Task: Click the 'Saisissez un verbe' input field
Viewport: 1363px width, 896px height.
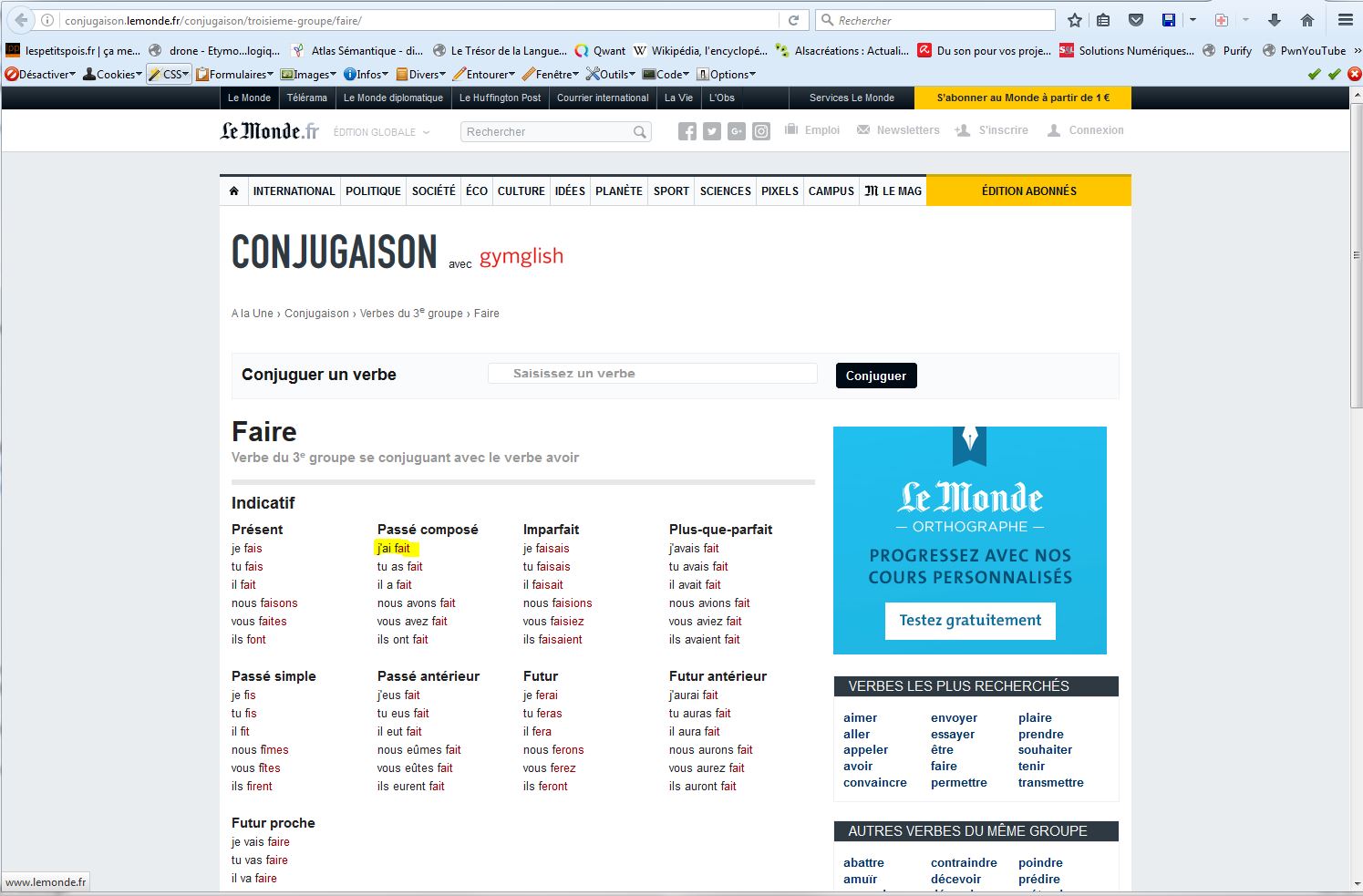Action: click(x=653, y=374)
